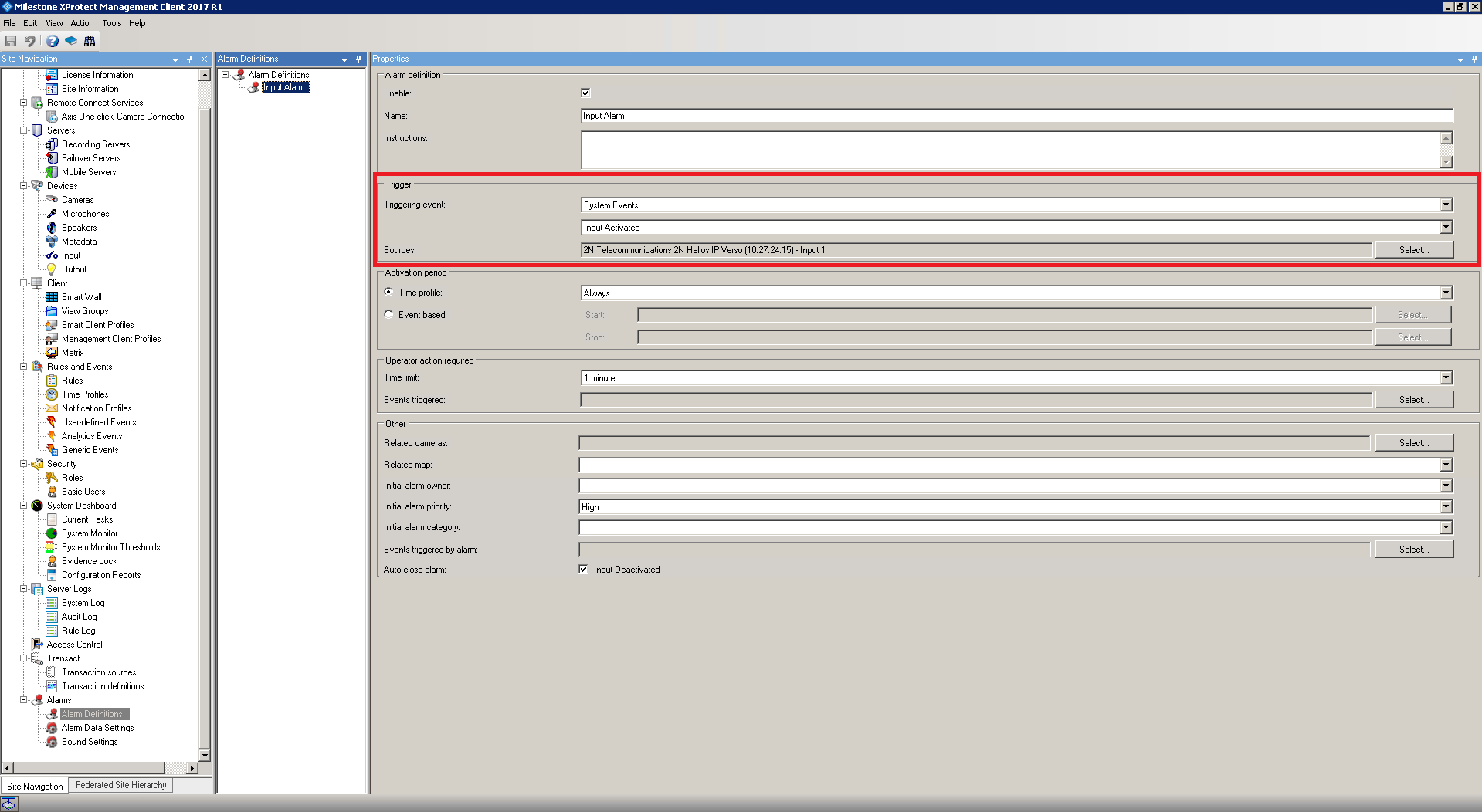Pin the Site Navigation panel
Image resolution: width=1482 pixels, height=812 pixels.
coord(190,59)
